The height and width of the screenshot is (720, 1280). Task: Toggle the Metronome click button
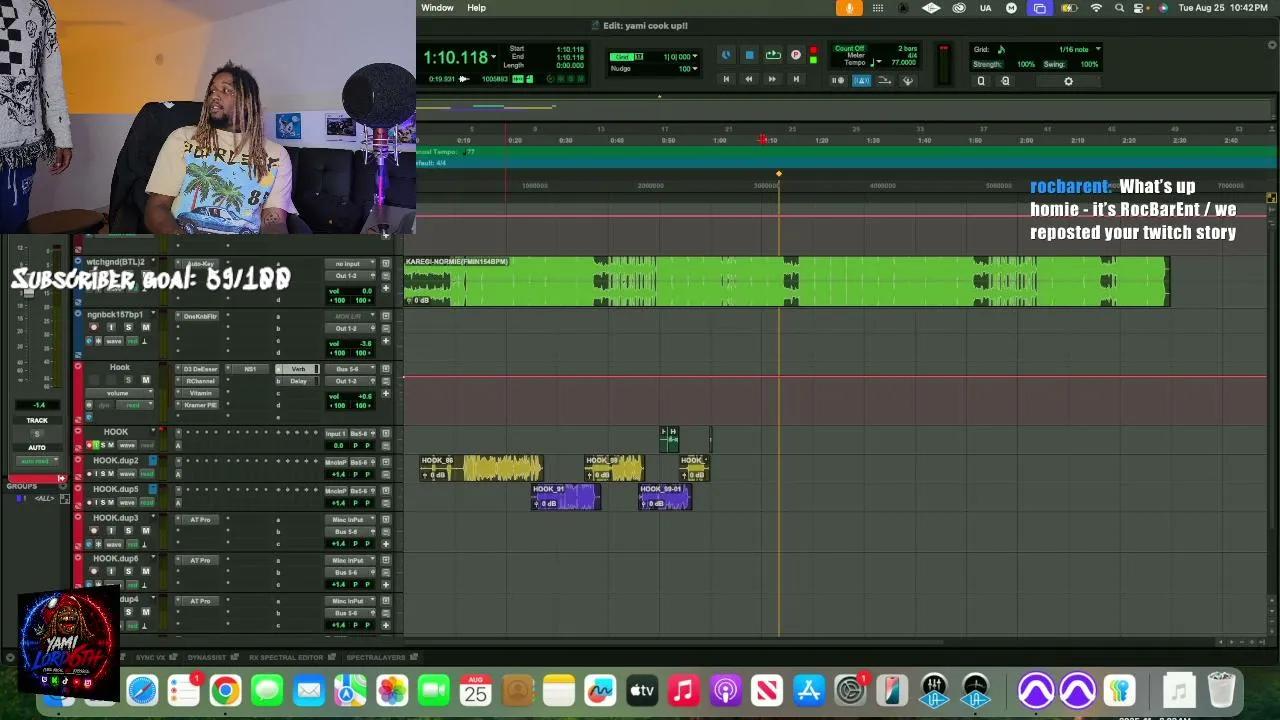(861, 81)
